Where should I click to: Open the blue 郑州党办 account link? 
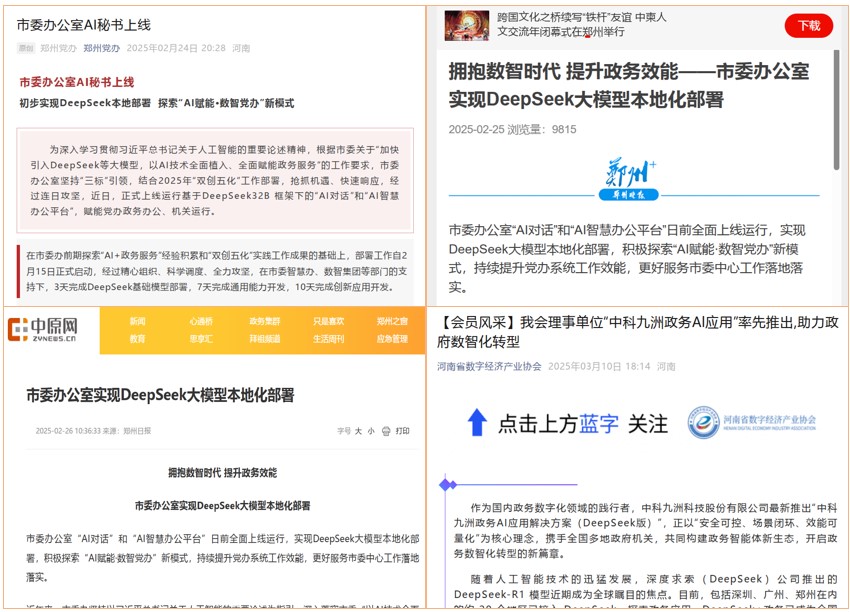(x=101, y=48)
